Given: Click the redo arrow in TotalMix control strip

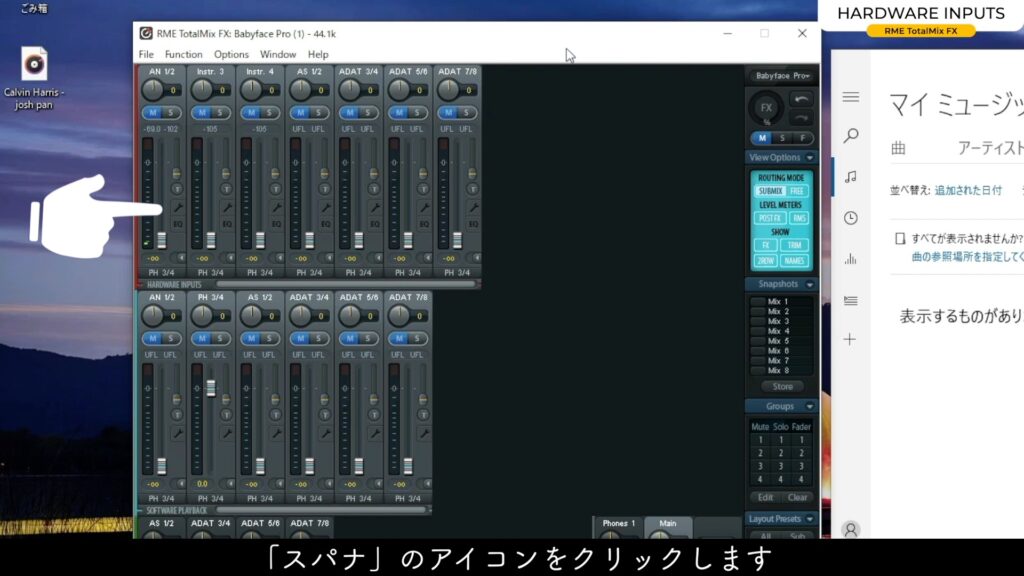Looking at the screenshot, I should (x=801, y=118).
